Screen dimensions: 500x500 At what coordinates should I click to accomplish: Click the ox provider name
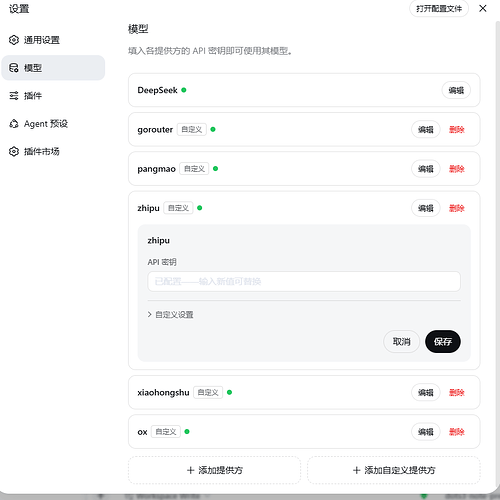click(142, 432)
